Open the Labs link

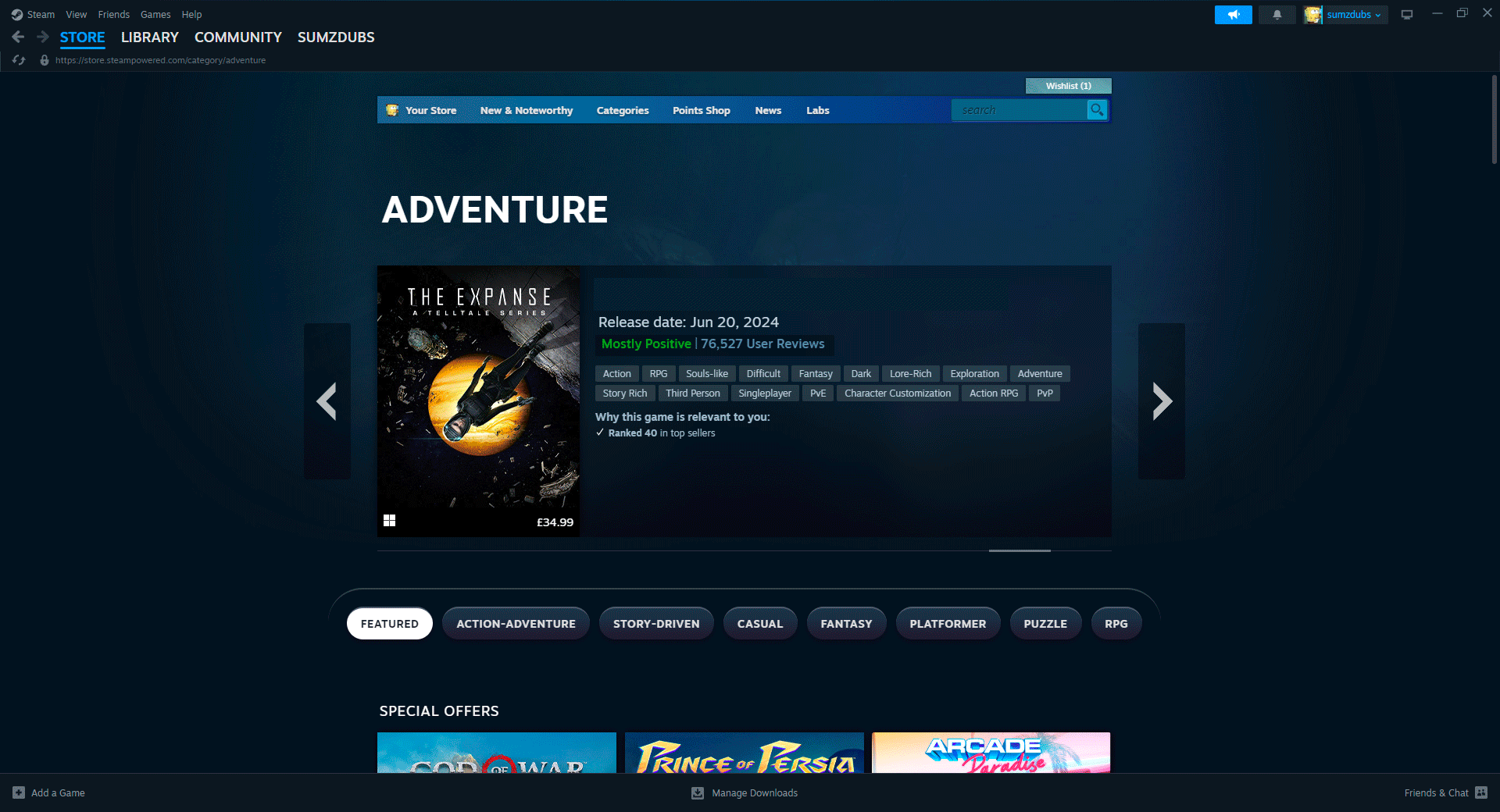tap(818, 110)
